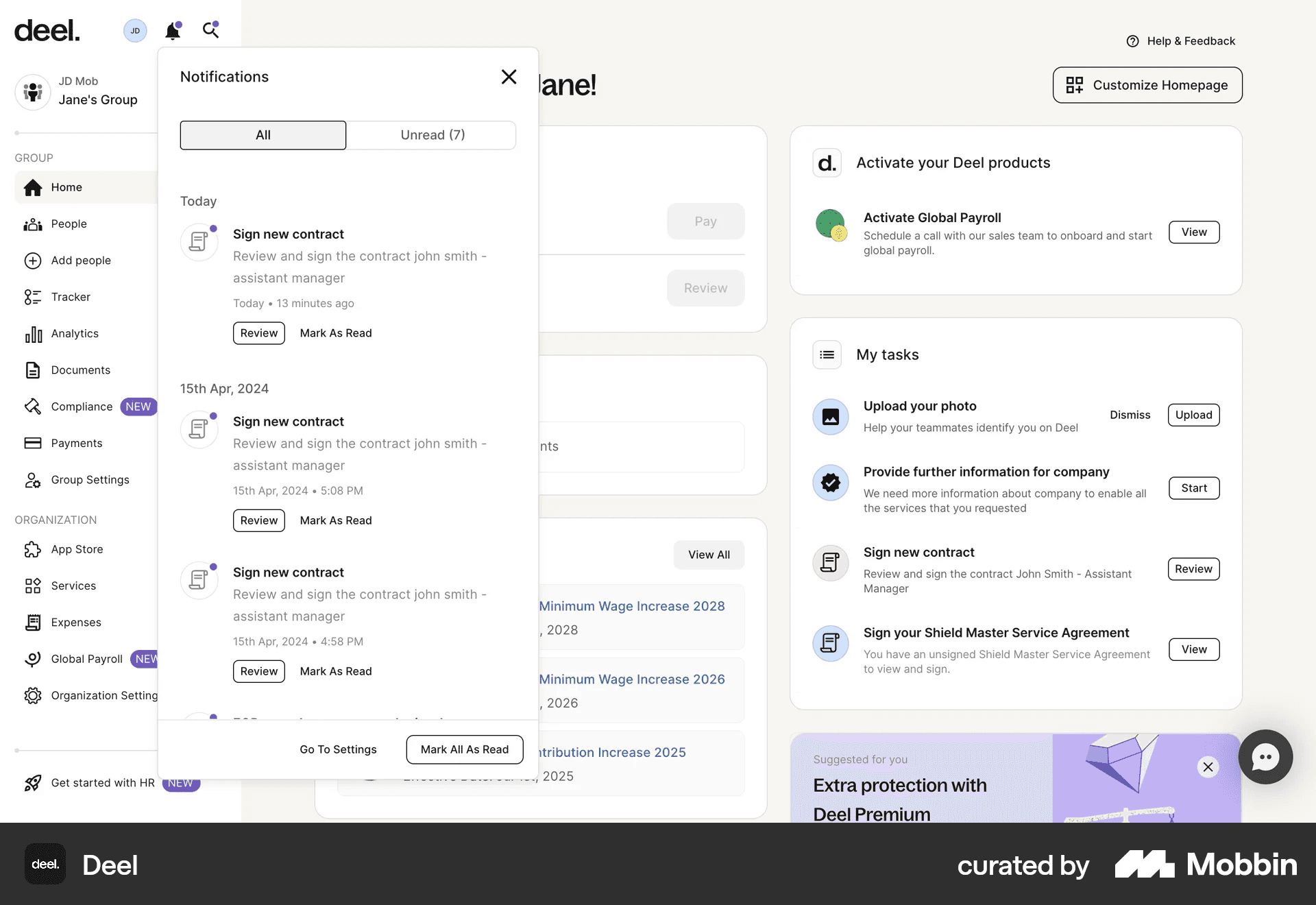
Task: Click the Analytics bar chart icon
Action: pos(33,334)
